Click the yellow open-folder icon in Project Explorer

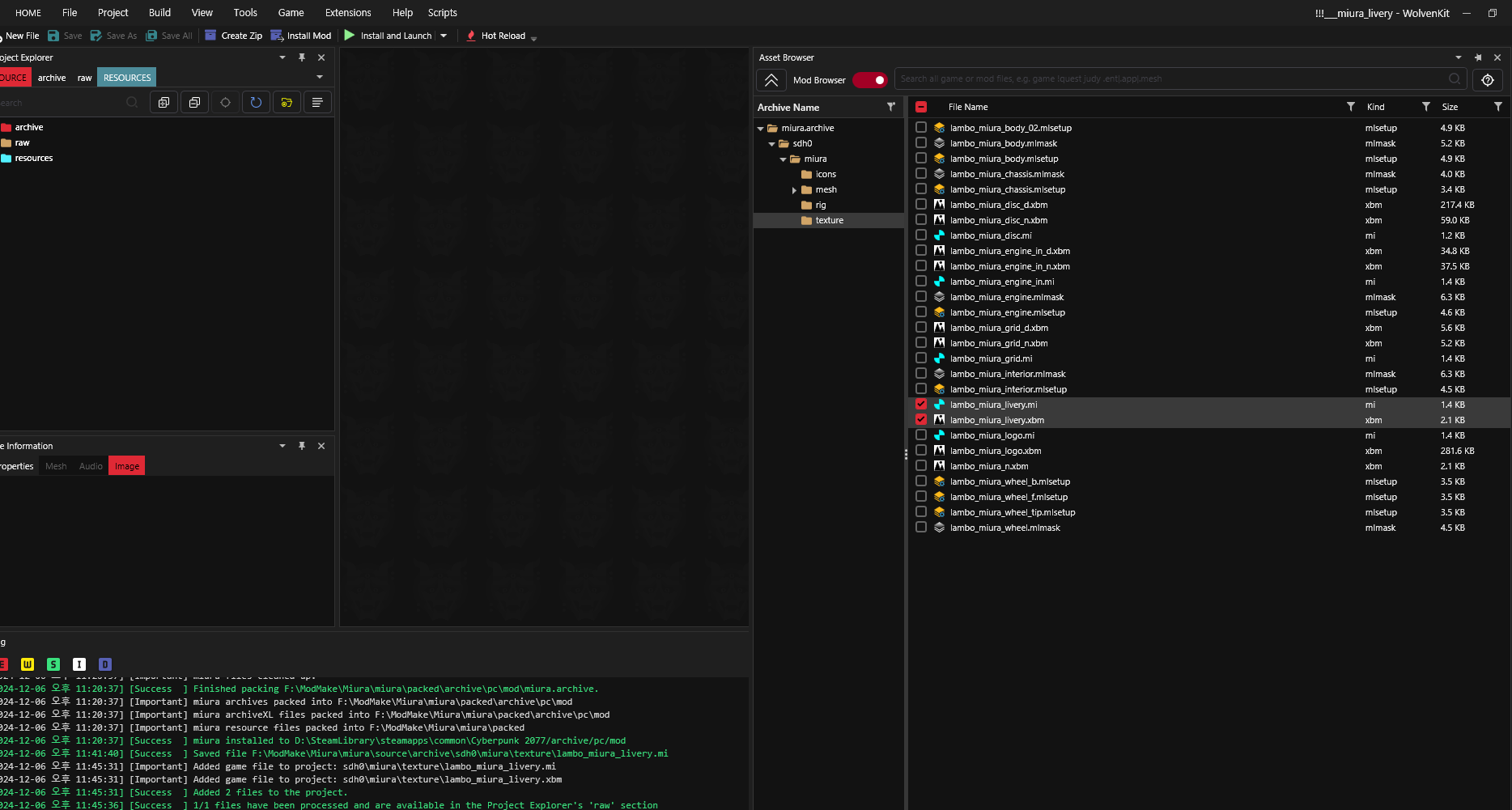click(287, 103)
